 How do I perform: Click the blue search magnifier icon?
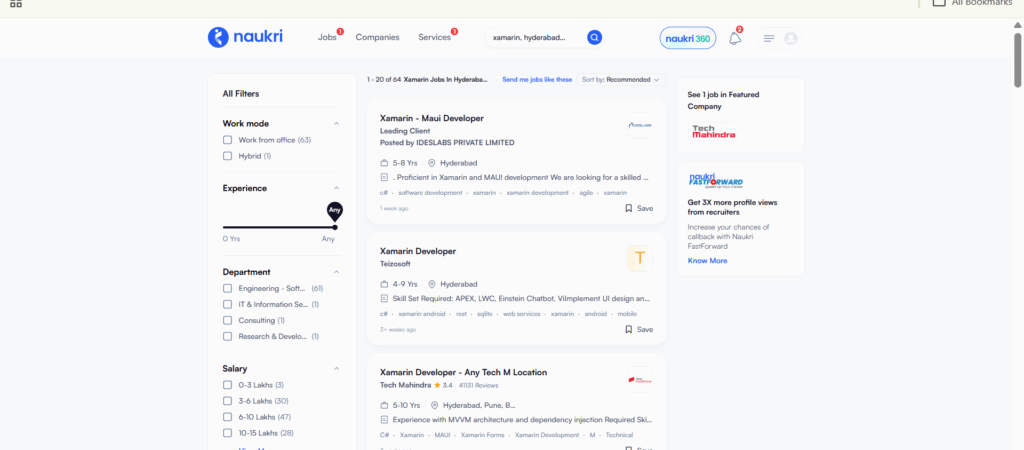click(594, 38)
